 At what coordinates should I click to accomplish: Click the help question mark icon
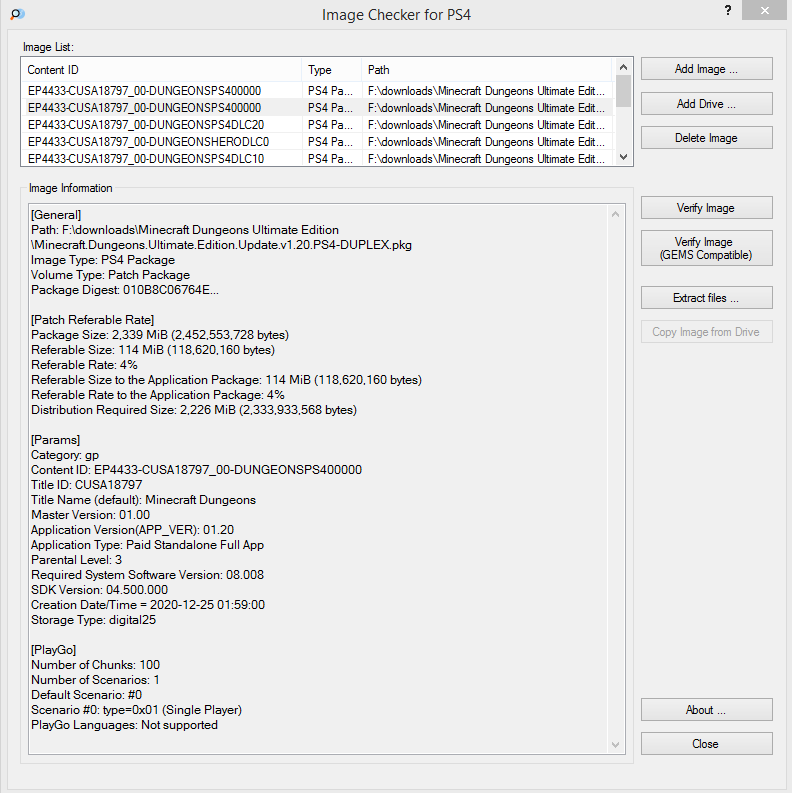(728, 10)
